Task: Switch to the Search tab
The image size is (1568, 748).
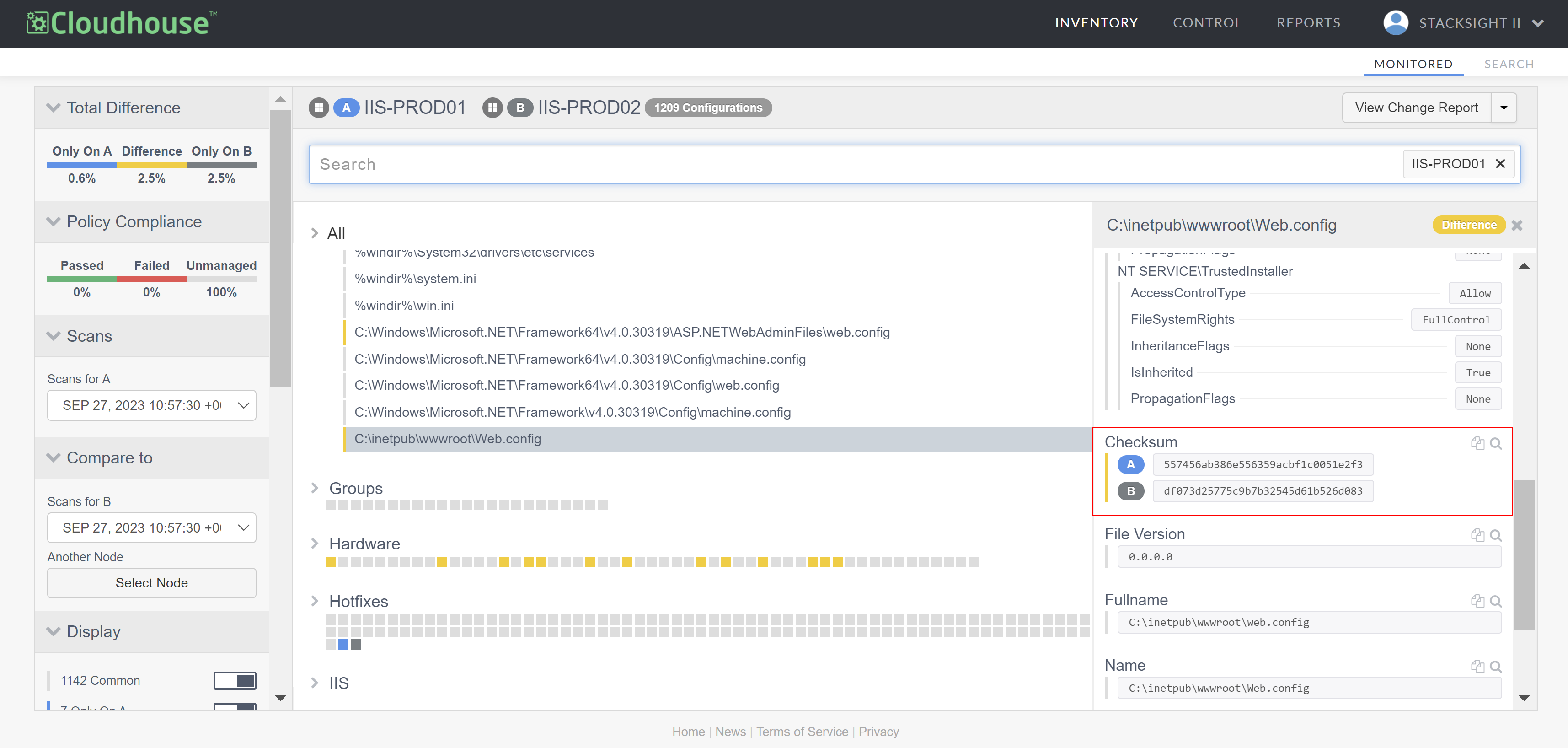Action: 1509,64
